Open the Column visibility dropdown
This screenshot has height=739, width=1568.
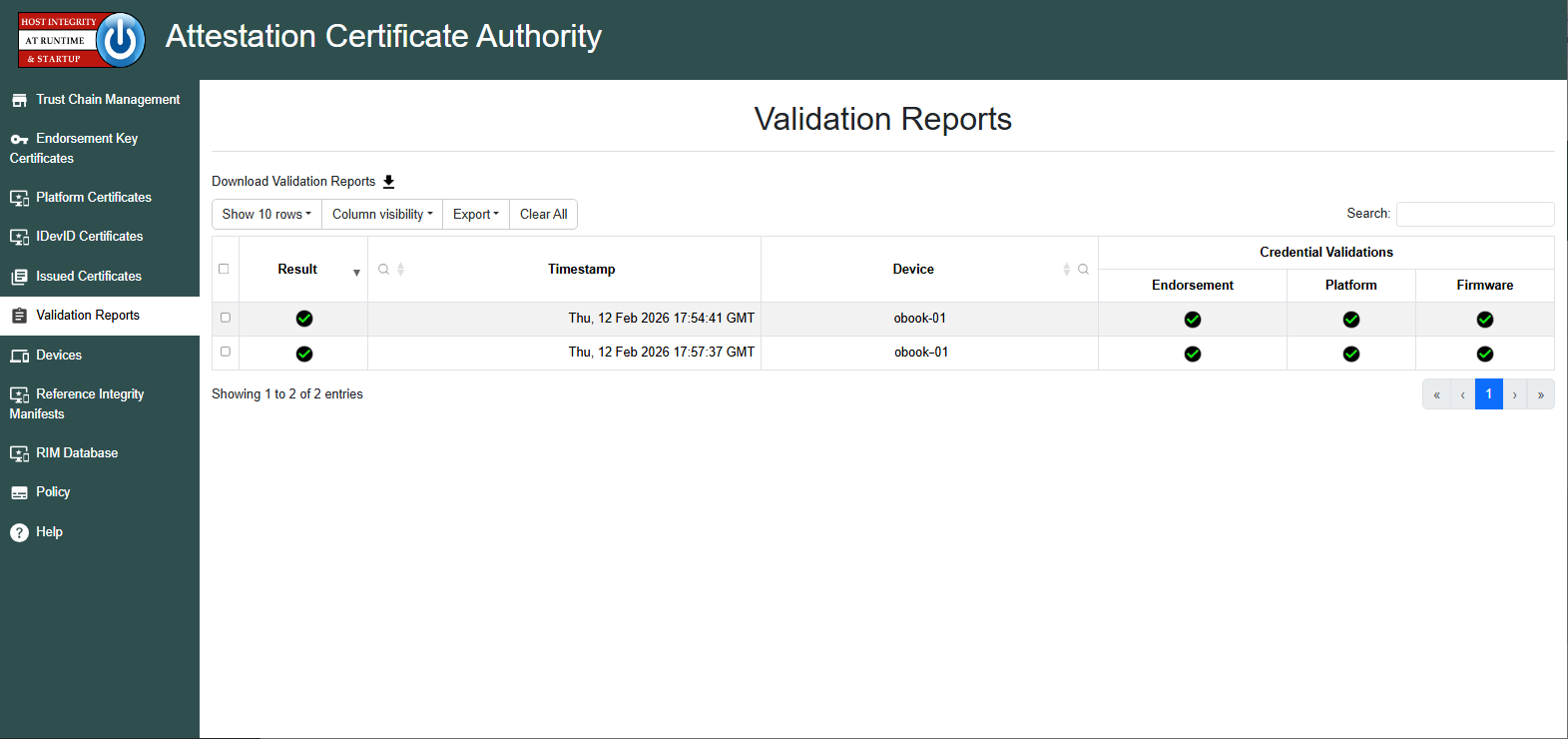point(382,215)
